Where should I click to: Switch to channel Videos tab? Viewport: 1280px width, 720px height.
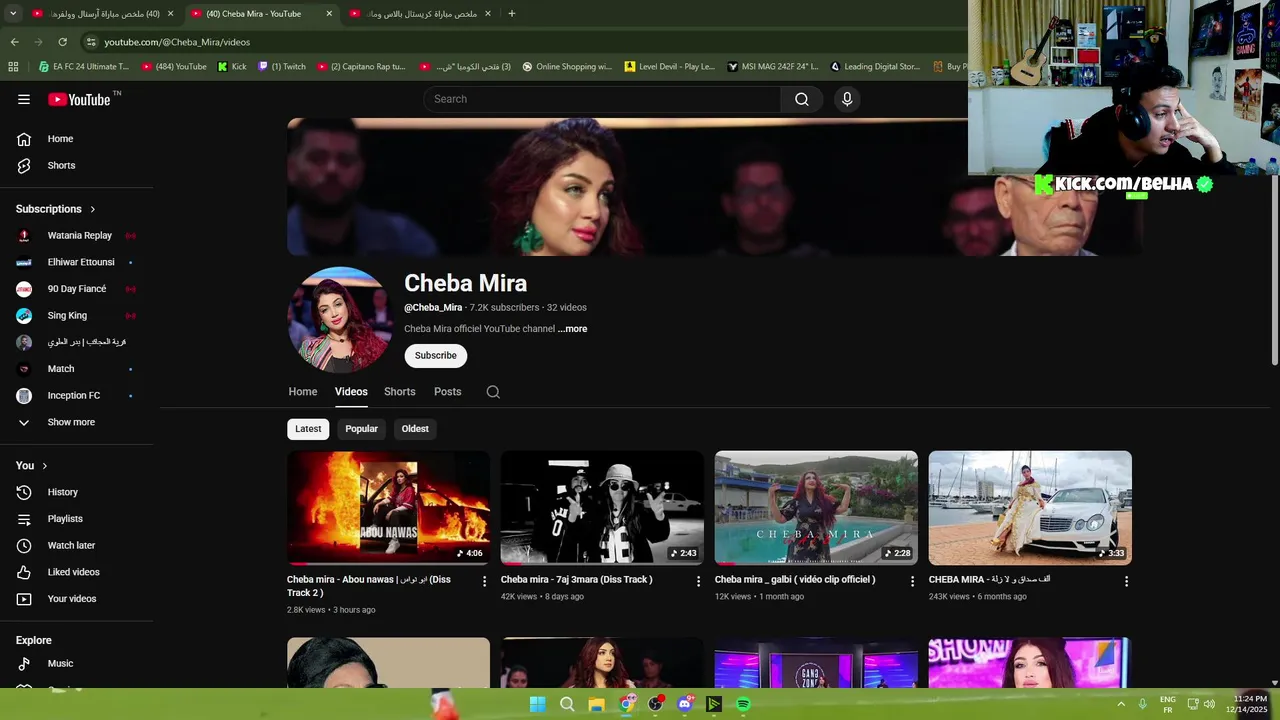[351, 392]
